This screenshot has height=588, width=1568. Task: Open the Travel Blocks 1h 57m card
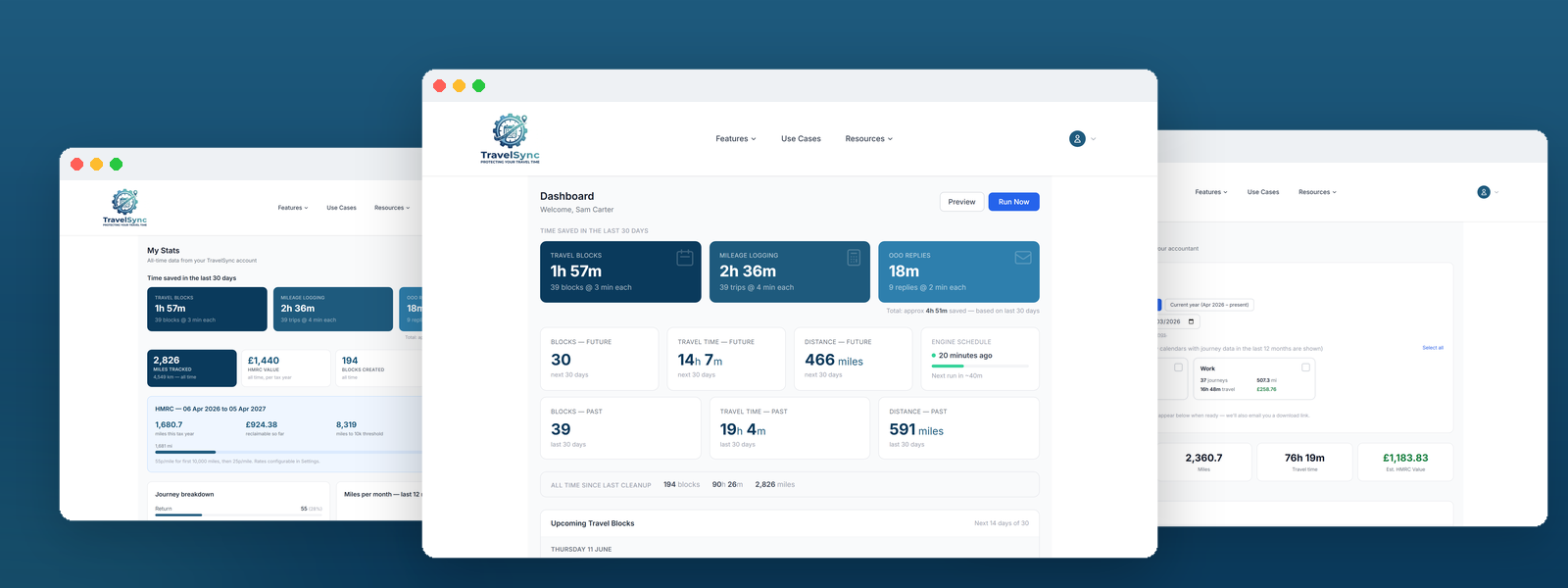[x=620, y=271]
